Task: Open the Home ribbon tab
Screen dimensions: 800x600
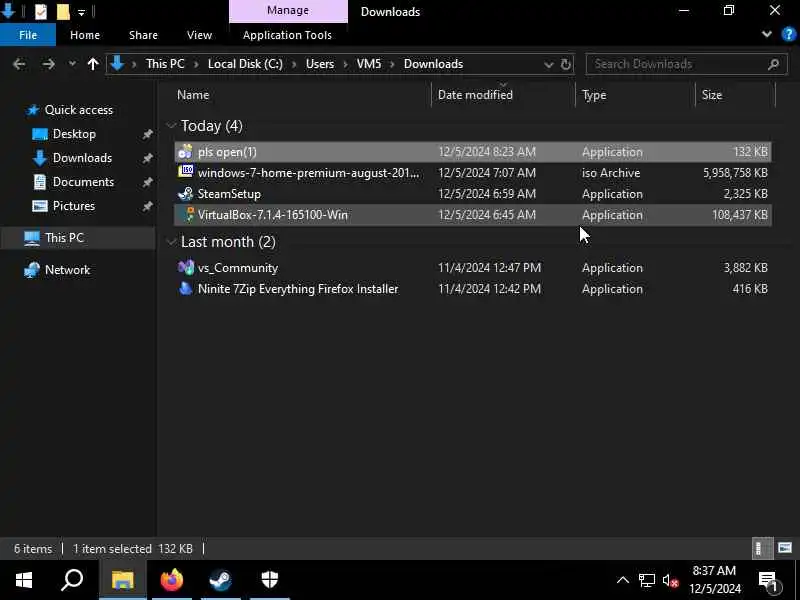Action: click(x=85, y=35)
